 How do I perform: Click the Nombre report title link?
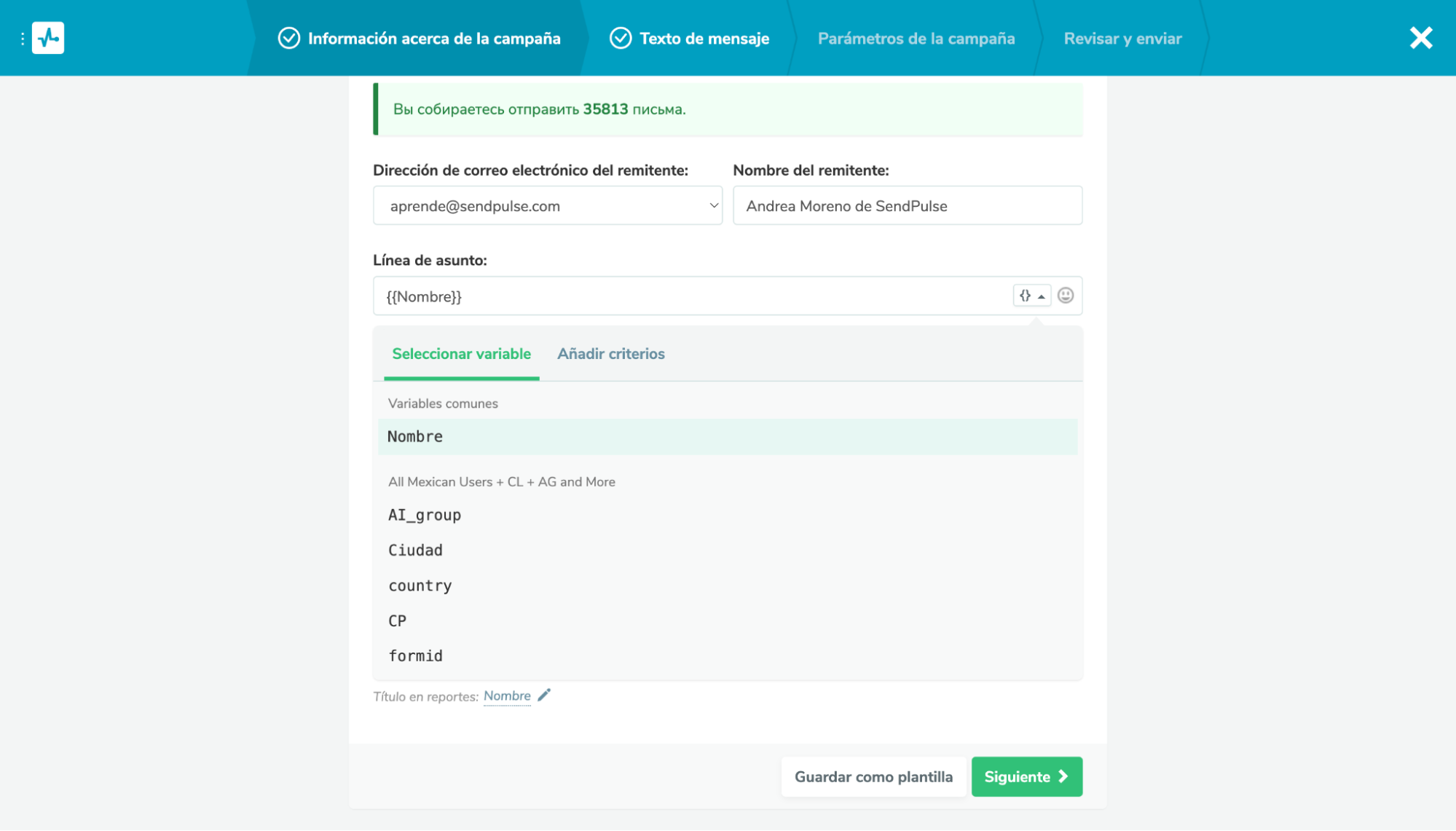tap(507, 696)
